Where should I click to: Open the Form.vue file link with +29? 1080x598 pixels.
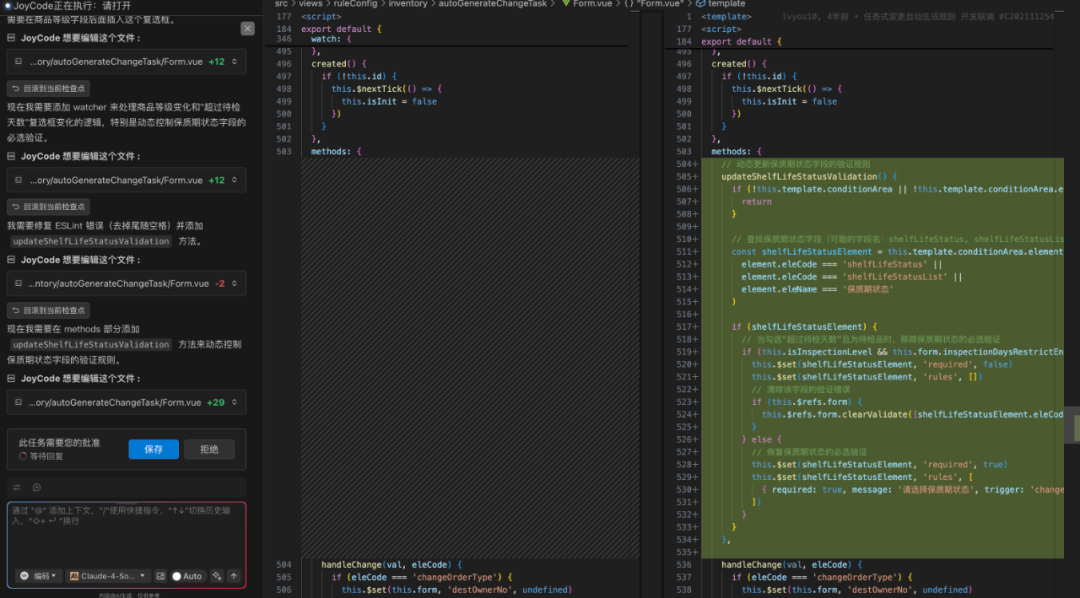115,402
